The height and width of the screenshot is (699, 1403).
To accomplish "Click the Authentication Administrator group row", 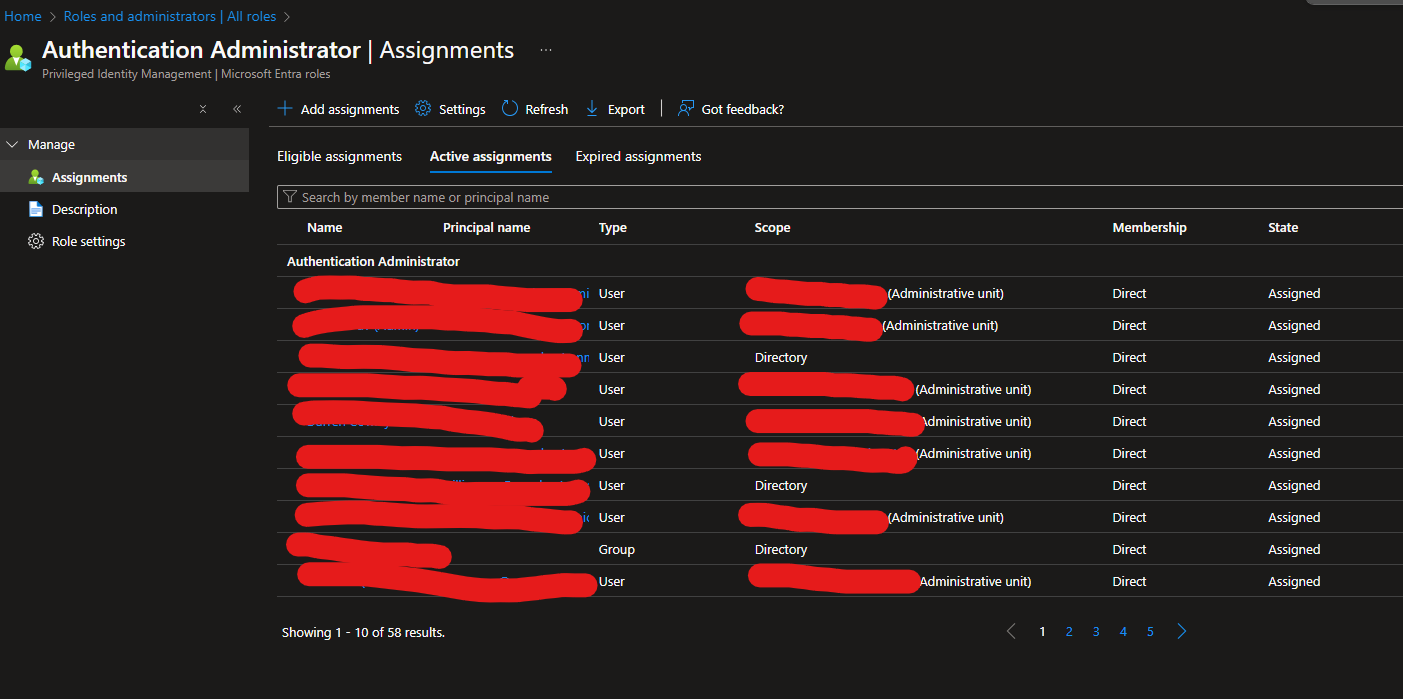I will (840, 261).
